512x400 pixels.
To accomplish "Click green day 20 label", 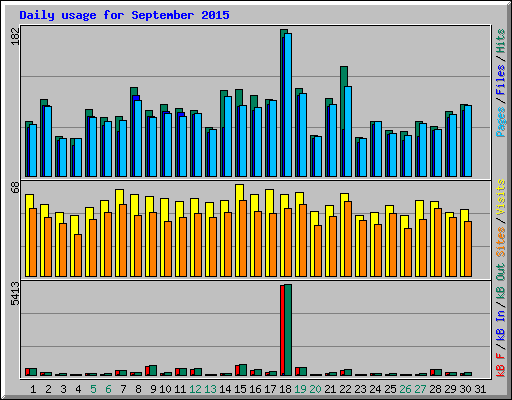I will tap(315, 389).
